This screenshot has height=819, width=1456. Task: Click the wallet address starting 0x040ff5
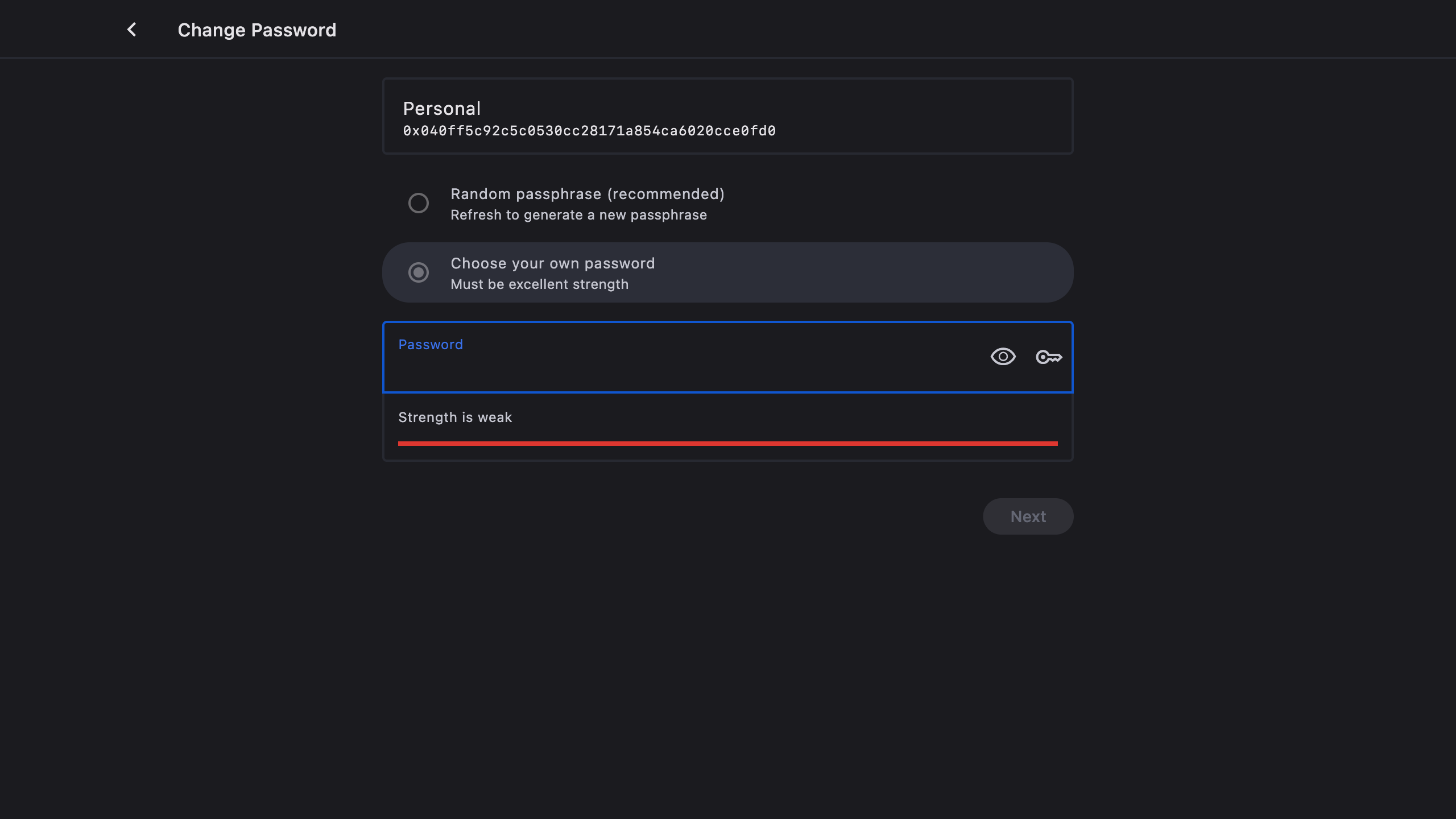pos(589,131)
